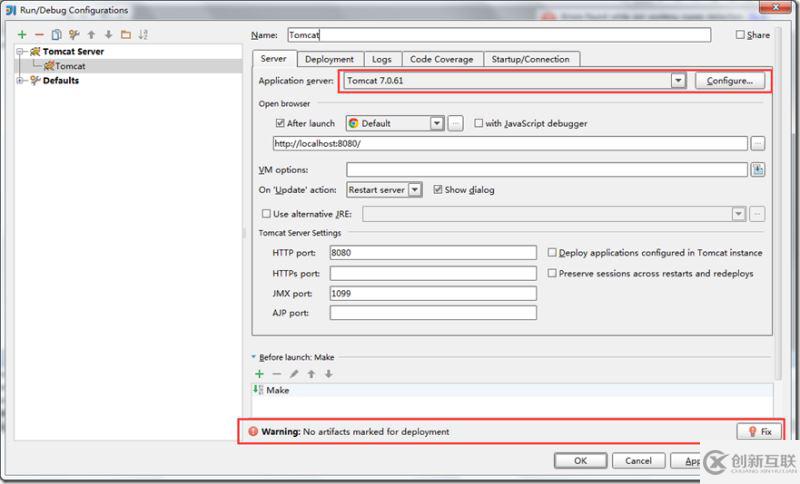Enable with JavaScript debugger
Screen dimensions: 800x484
click(479, 123)
